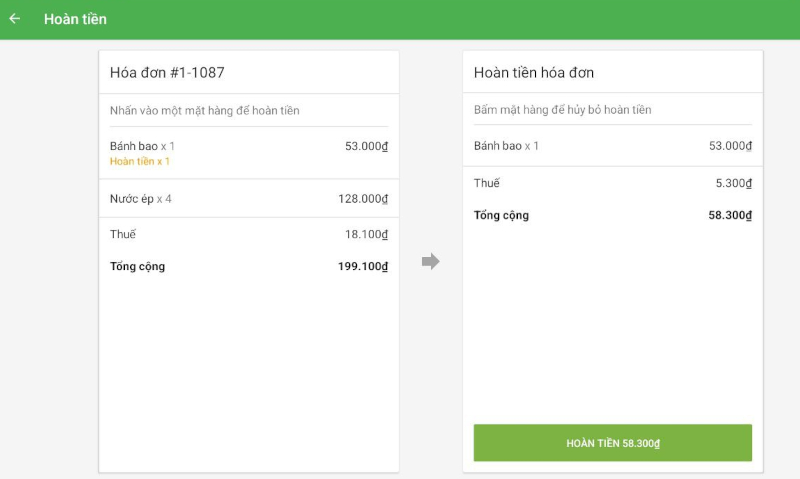Click the 199.100₫ invoice total
The image size is (800, 479).
click(363, 267)
